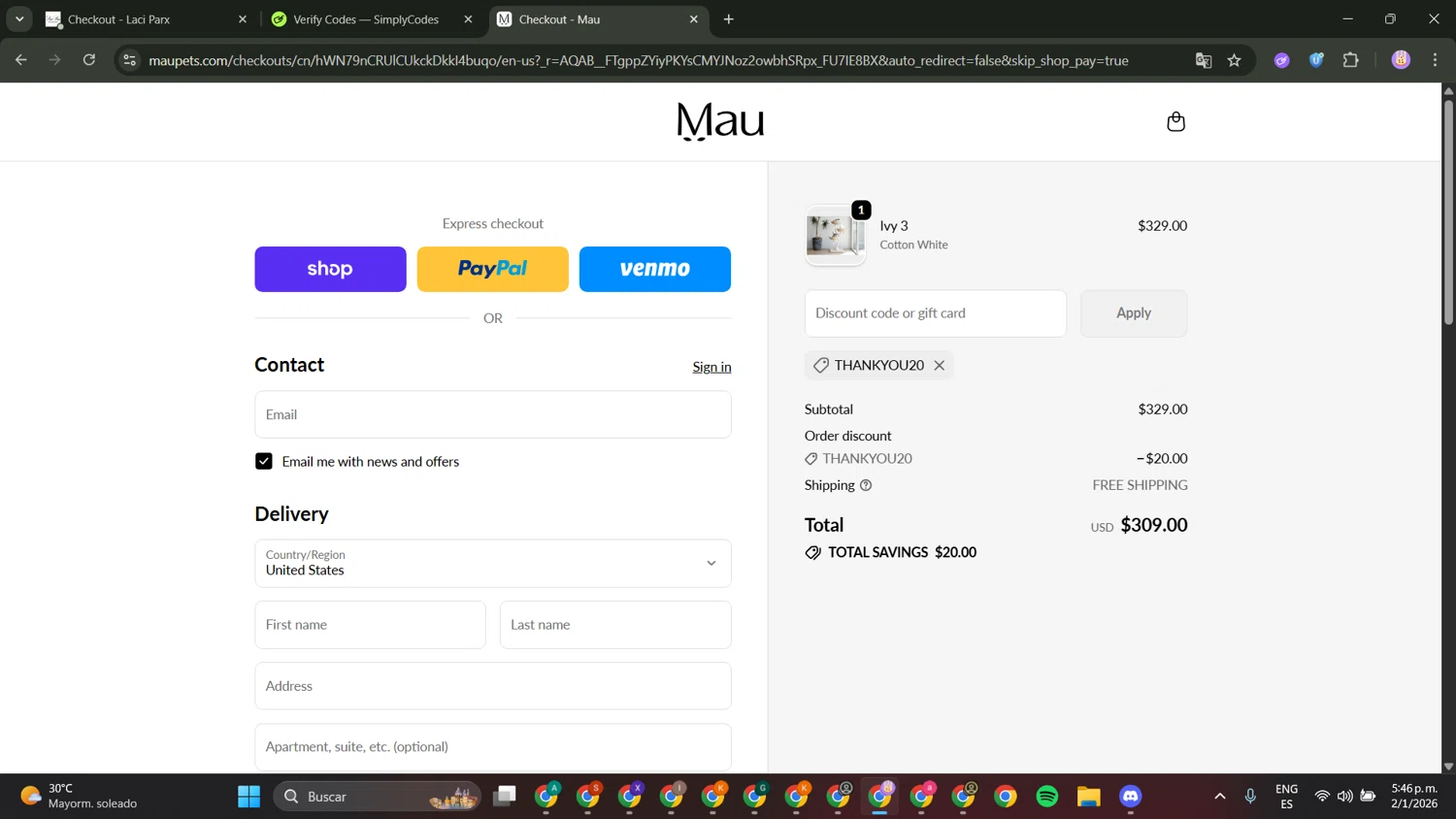View site information icon in address bar
This screenshot has height=819, width=1456.
point(130,60)
